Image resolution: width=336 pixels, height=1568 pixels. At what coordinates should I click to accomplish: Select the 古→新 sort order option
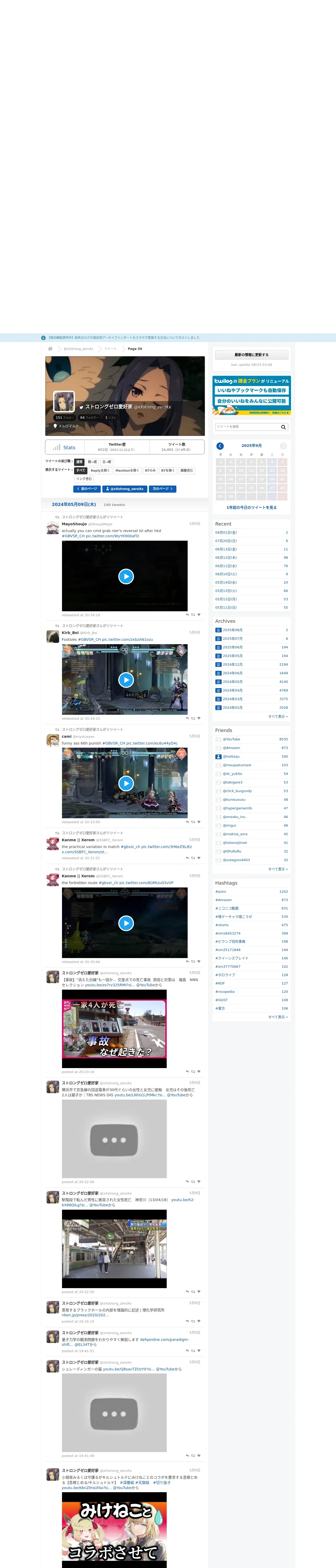tap(107, 462)
